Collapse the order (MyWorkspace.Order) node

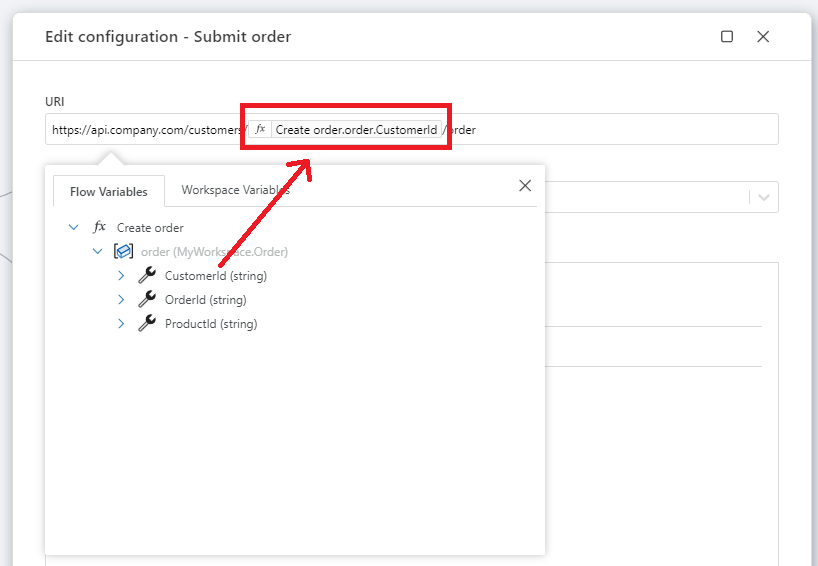point(98,252)
